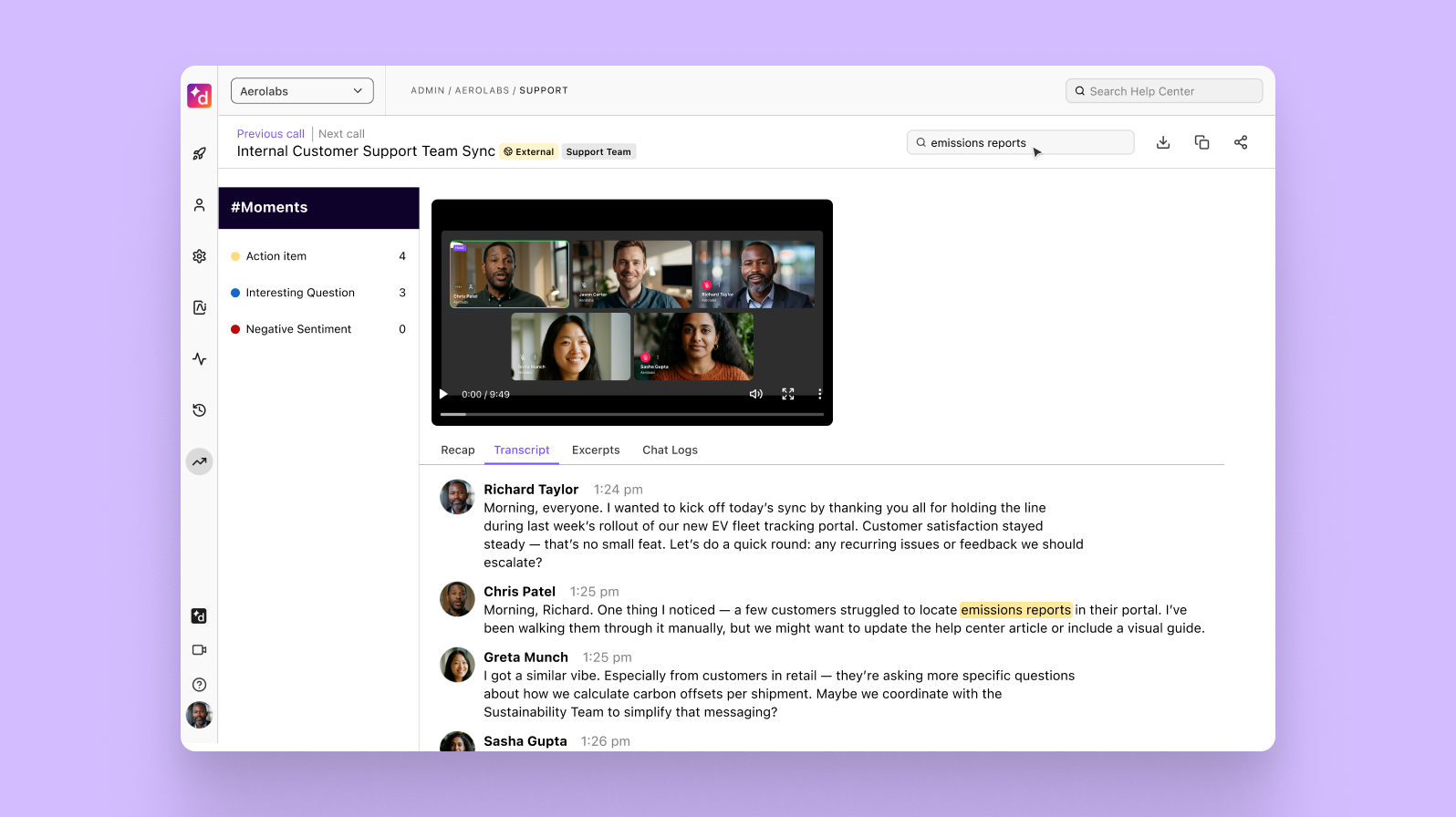Click Richard Taylor's video tile
Screen dimensions: 1456x817
click(755, 274)
